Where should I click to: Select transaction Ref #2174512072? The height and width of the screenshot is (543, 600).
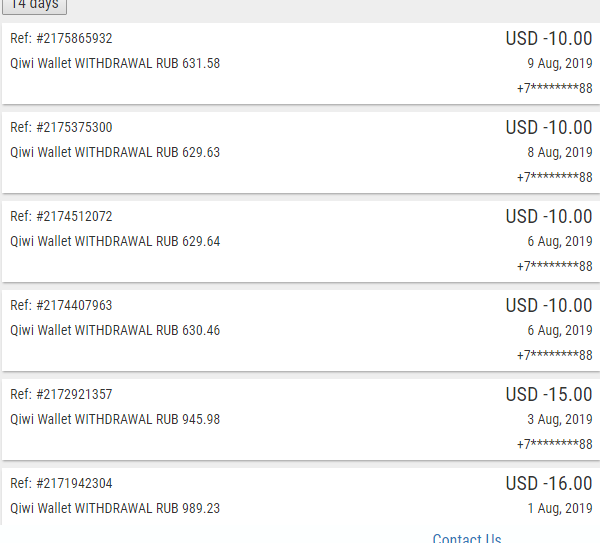click(x=61, y=217)
